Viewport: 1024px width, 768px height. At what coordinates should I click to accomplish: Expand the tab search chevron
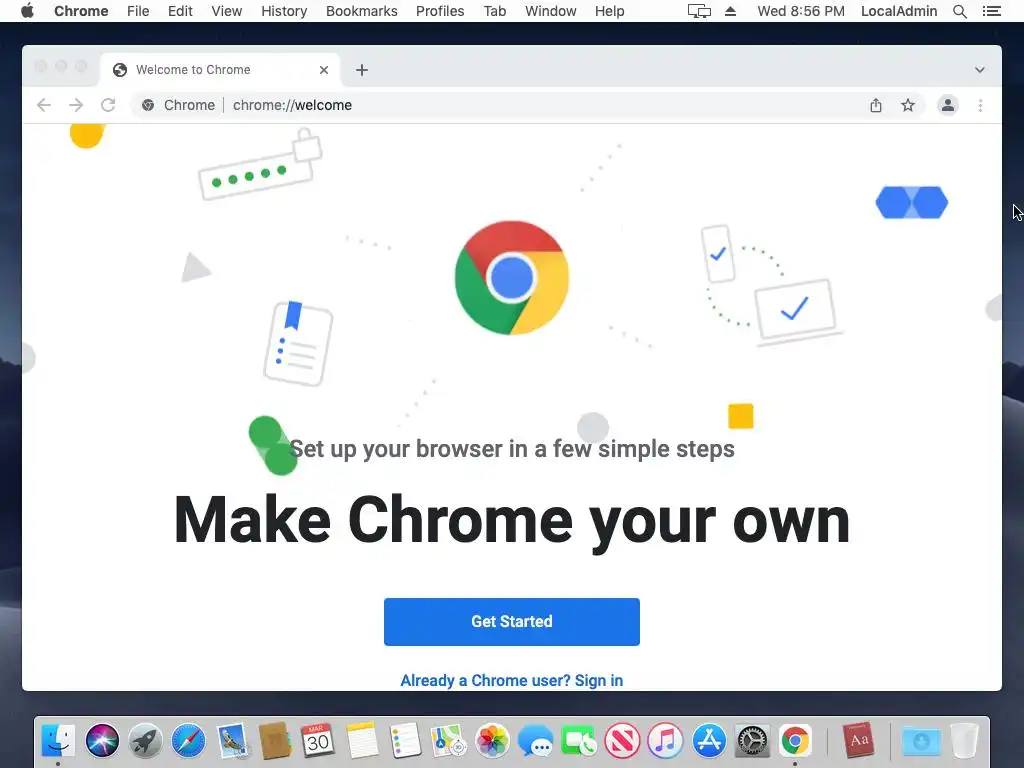[x=980, y=70]
